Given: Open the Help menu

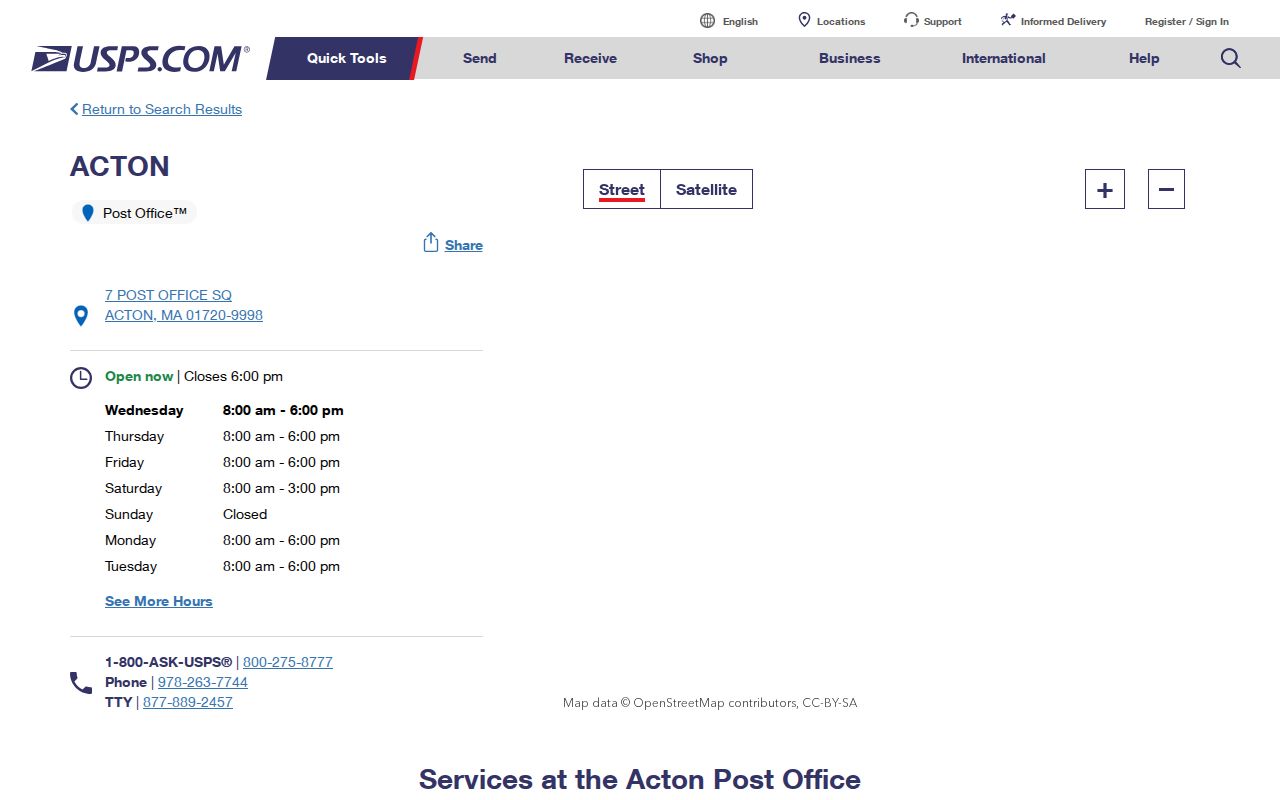Looking at the screenshot, I should click(x=1144, y=58).
